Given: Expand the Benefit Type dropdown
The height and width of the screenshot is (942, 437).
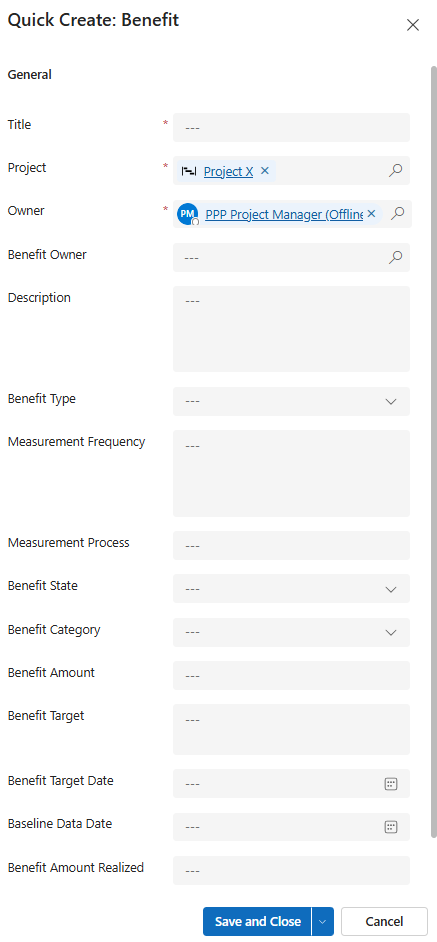Looking at the screenshot, I should pyautogui.click(x=292, y=401).
